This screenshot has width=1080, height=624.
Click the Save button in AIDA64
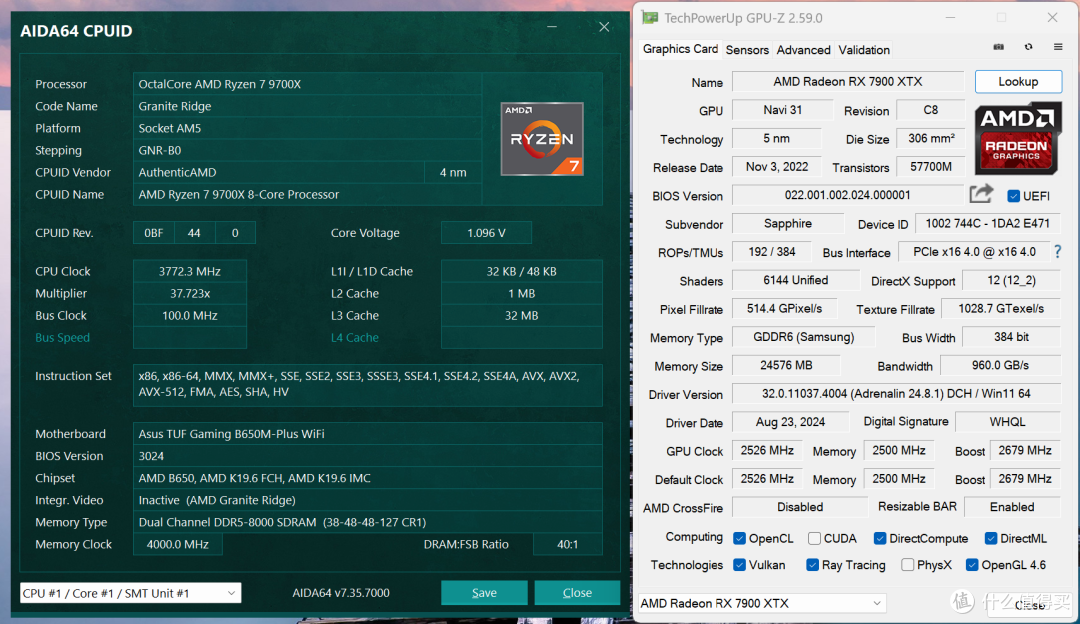[484, 592]
